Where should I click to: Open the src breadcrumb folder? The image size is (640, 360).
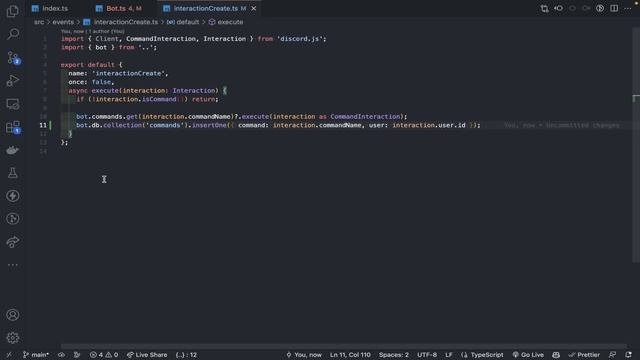click(x=39, y=22)
